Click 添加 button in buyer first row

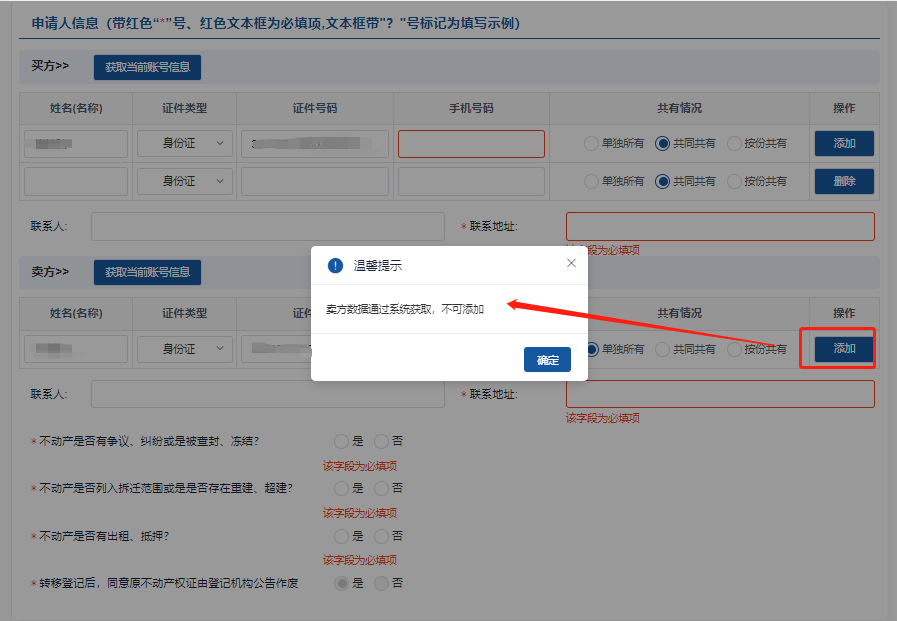pyautogui.click(x=844, y=144)
